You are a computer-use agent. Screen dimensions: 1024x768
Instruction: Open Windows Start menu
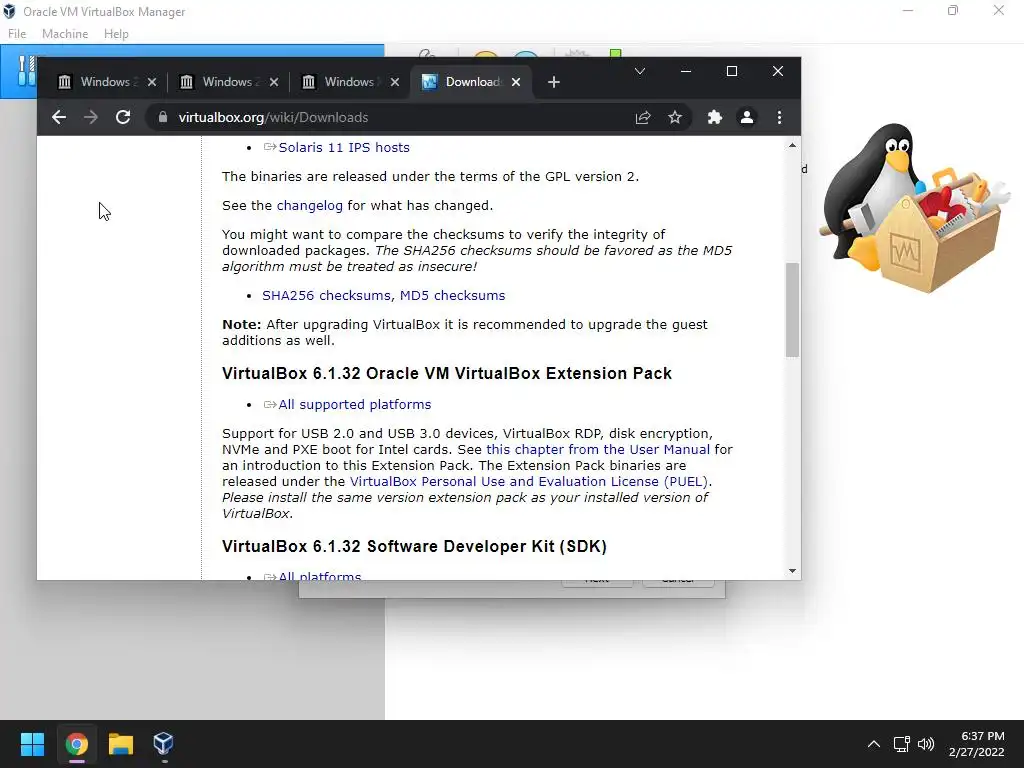[x=32, y=744]
